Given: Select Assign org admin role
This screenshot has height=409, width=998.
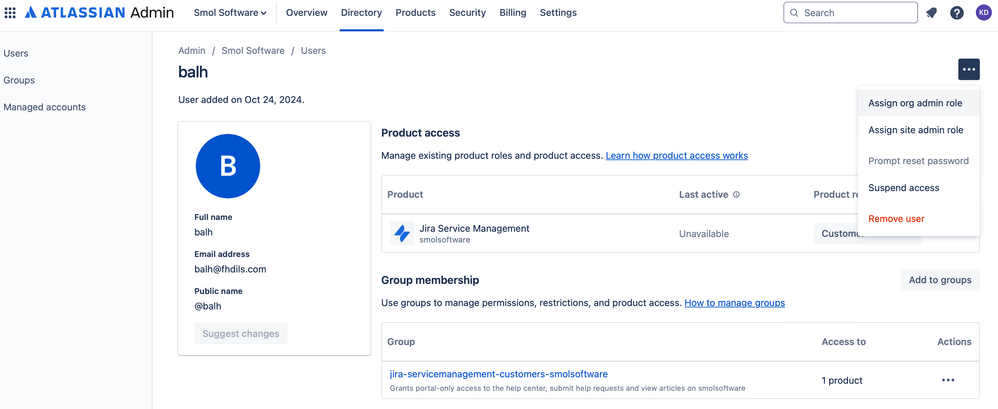Looking at the screenshot, I should pos(915,103).
